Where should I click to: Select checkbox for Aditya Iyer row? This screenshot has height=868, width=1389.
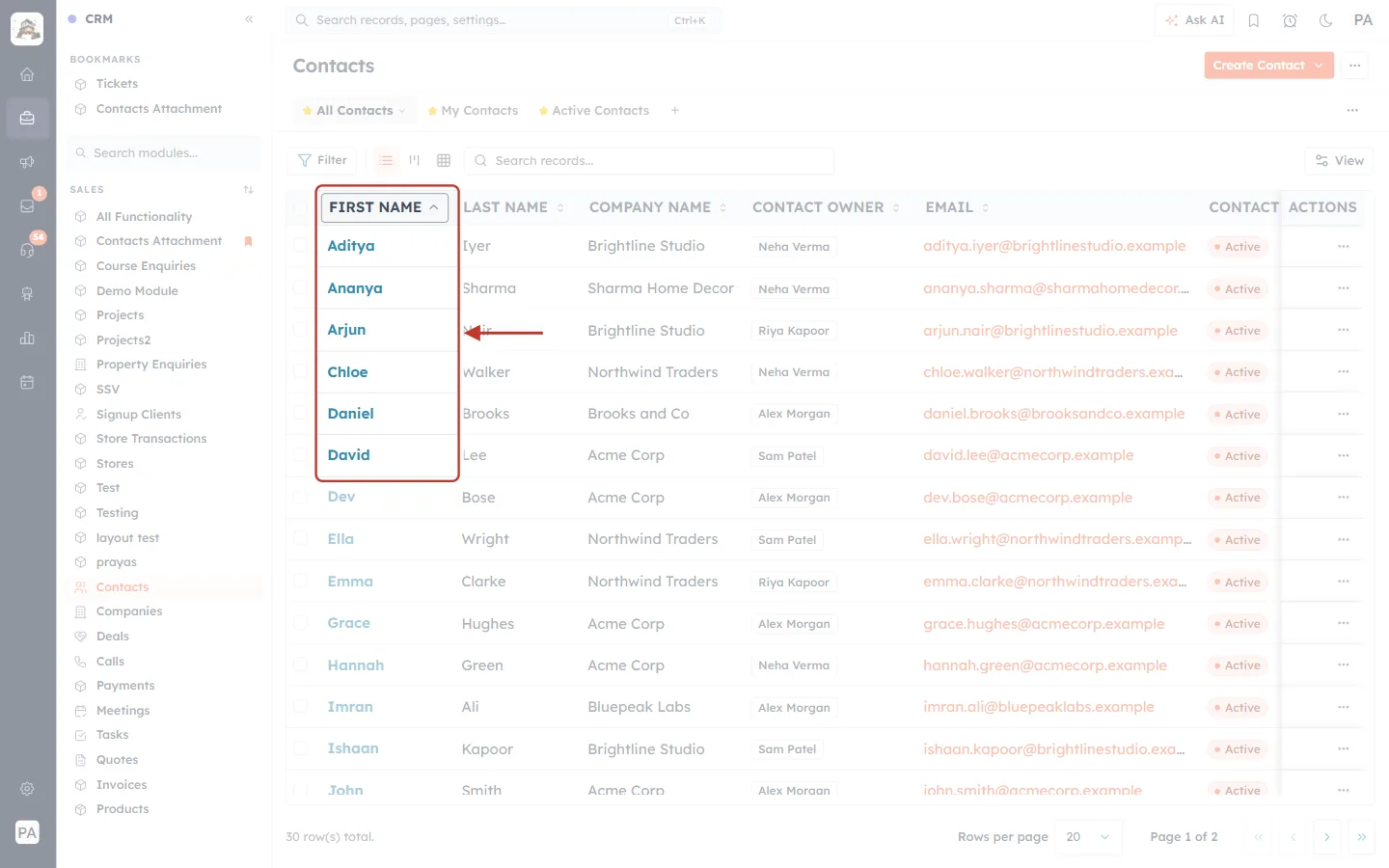tap(301, 246)
